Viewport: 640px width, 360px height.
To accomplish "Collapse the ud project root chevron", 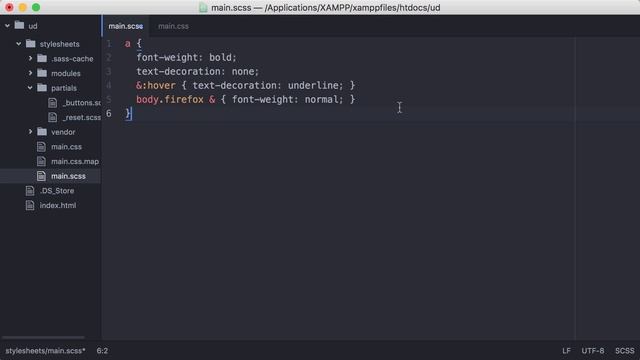I will click(x=7, y=26).
